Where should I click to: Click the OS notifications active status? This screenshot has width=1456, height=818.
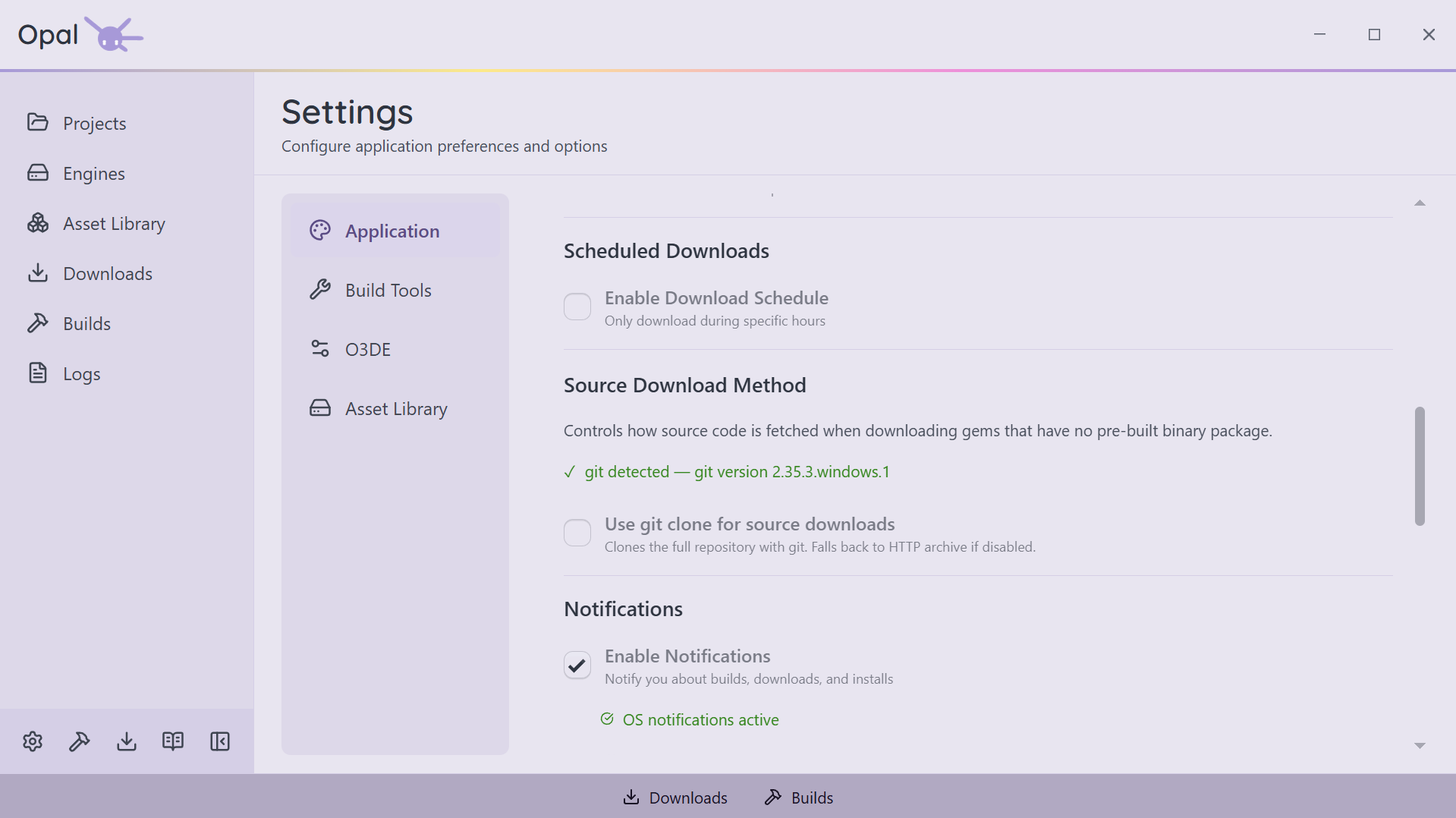(x=690, y=719)
